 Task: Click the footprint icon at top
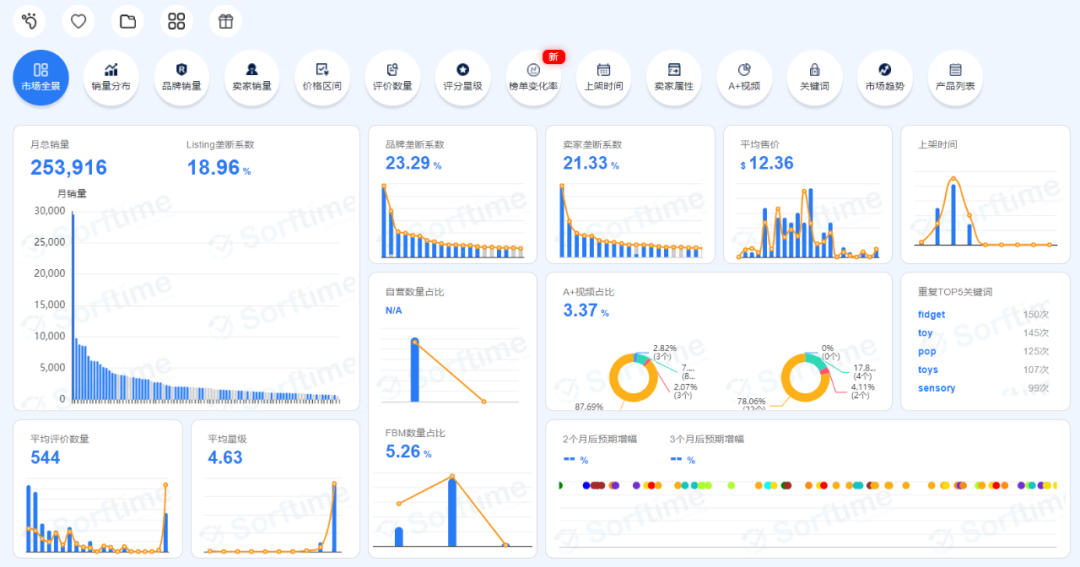click(30, 21)
